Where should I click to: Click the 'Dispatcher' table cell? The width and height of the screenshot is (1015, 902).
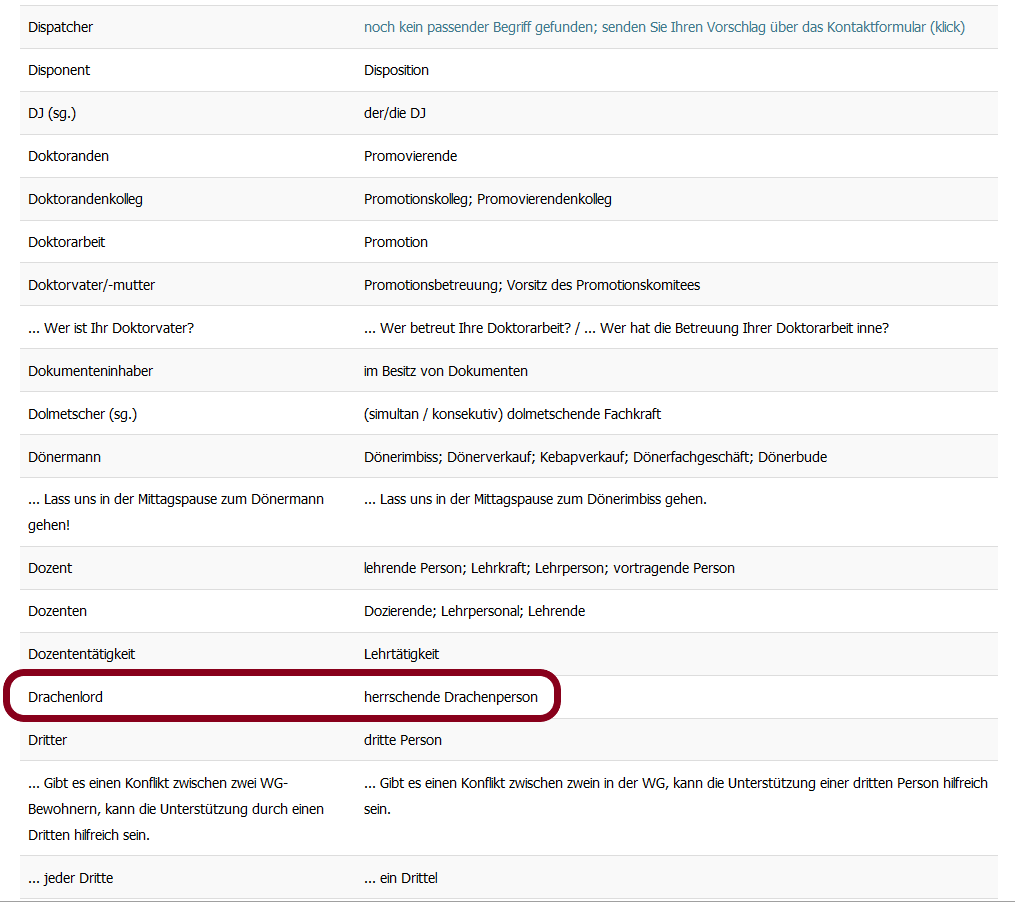(60, 27)
